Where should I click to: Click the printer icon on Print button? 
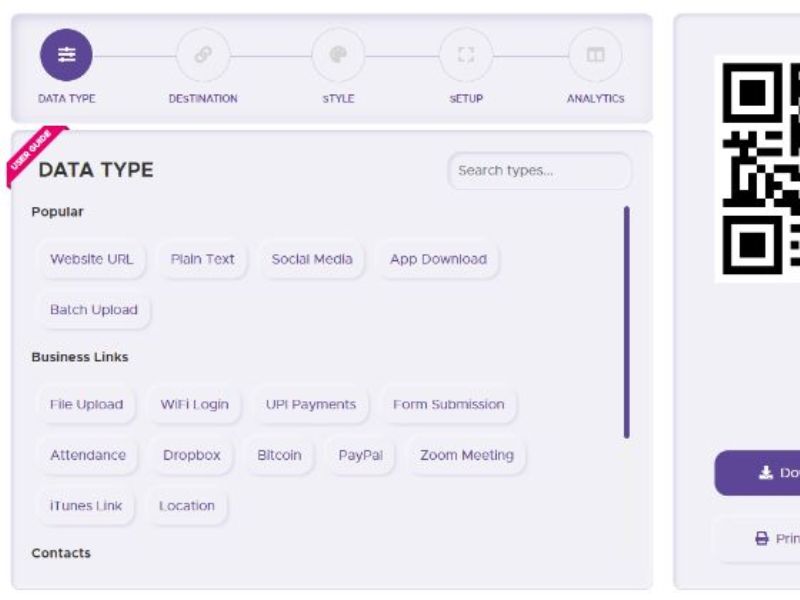pyautogui.click(x=762, y=539)
